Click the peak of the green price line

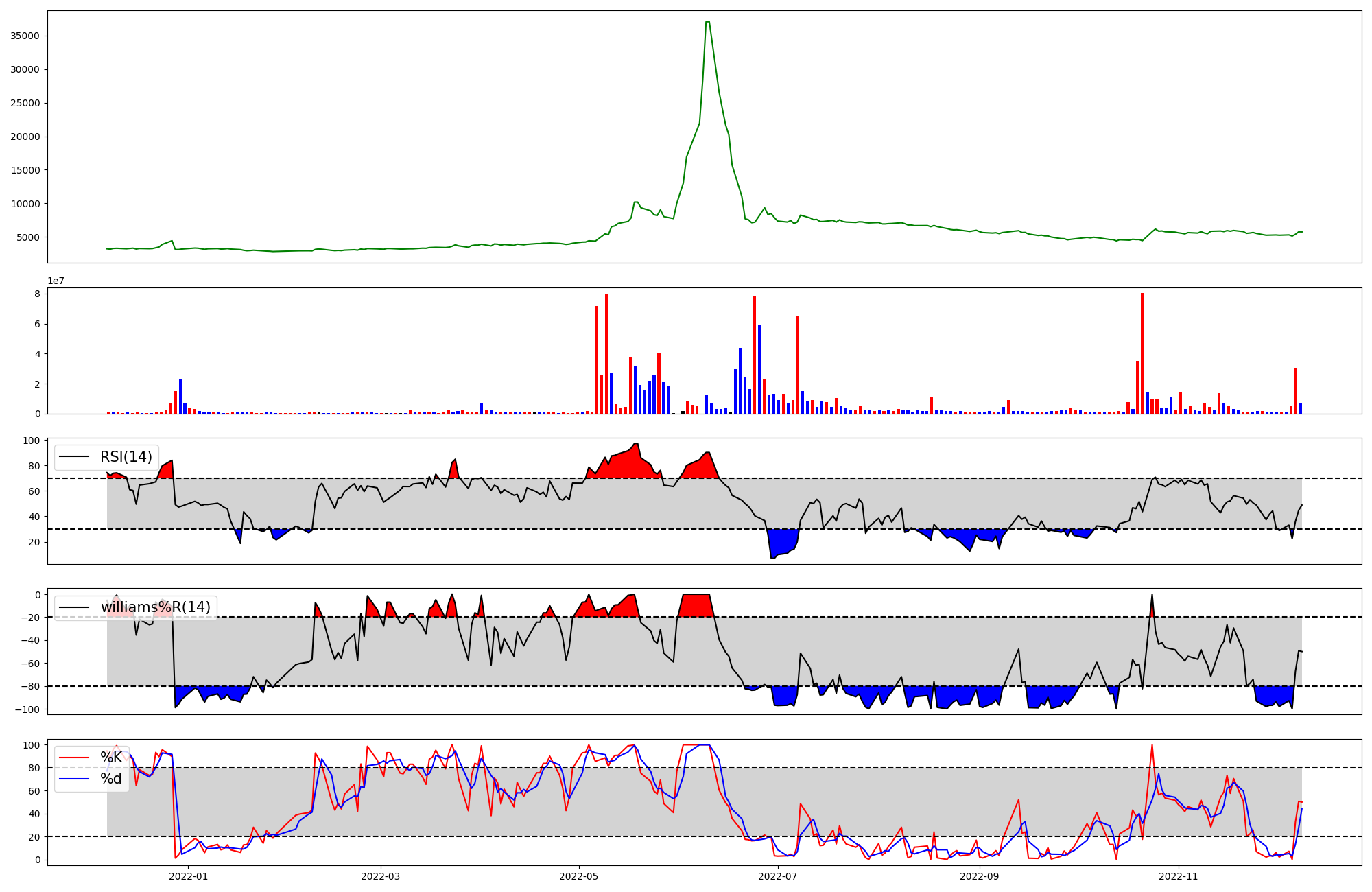(707, 23)
